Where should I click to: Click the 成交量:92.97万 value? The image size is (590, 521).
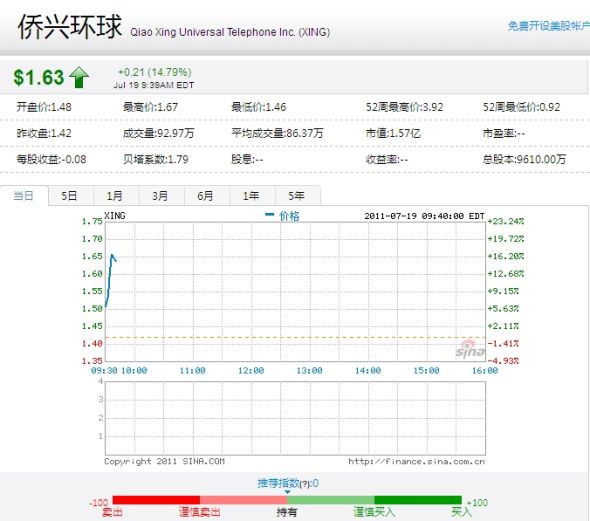coord(158,133)
